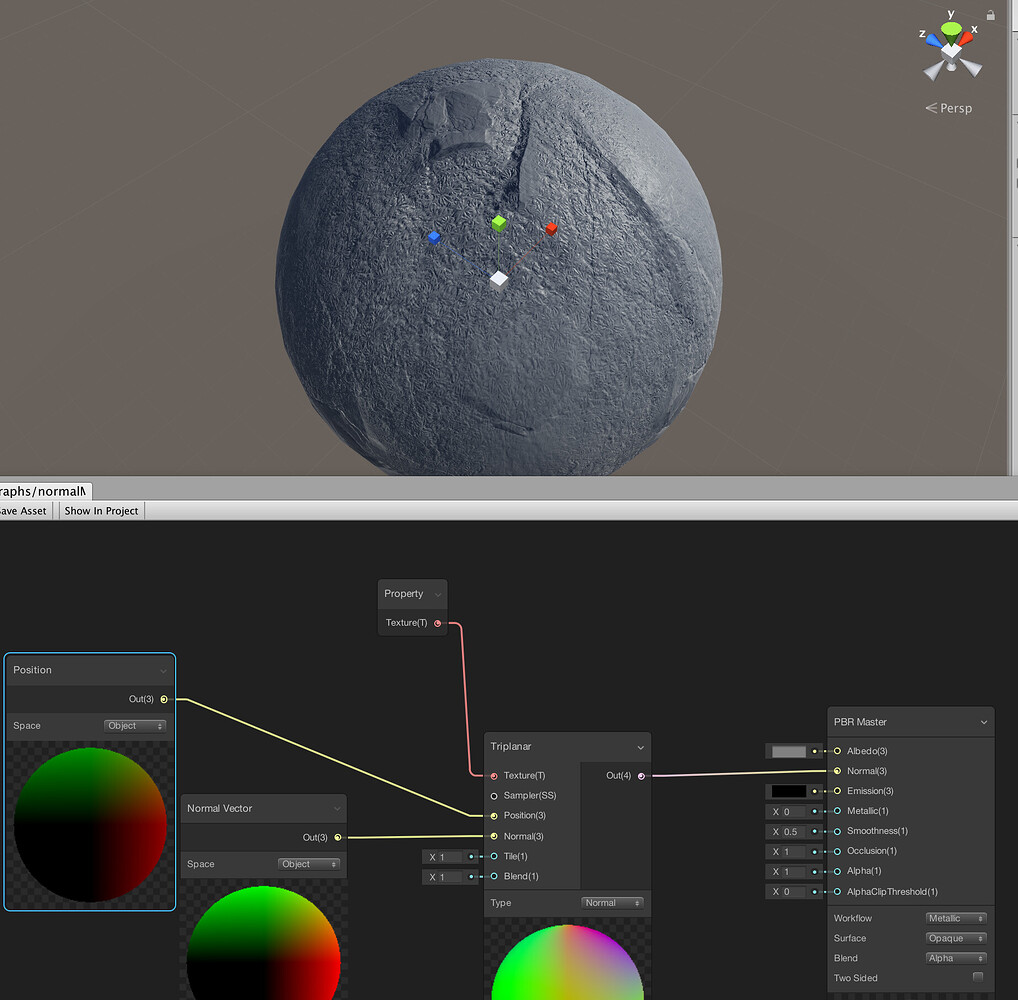Click PBR Master Emission(3) port

tap(838, 791)
